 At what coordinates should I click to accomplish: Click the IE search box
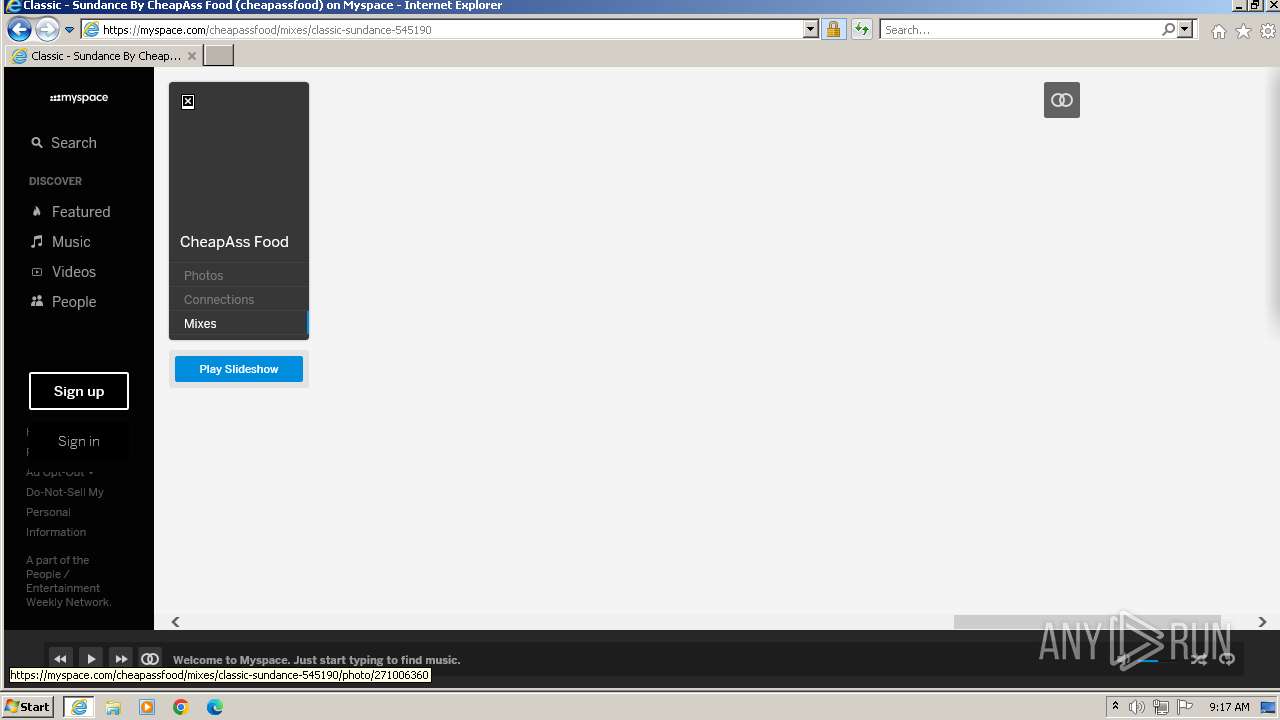click(1020, 30)
